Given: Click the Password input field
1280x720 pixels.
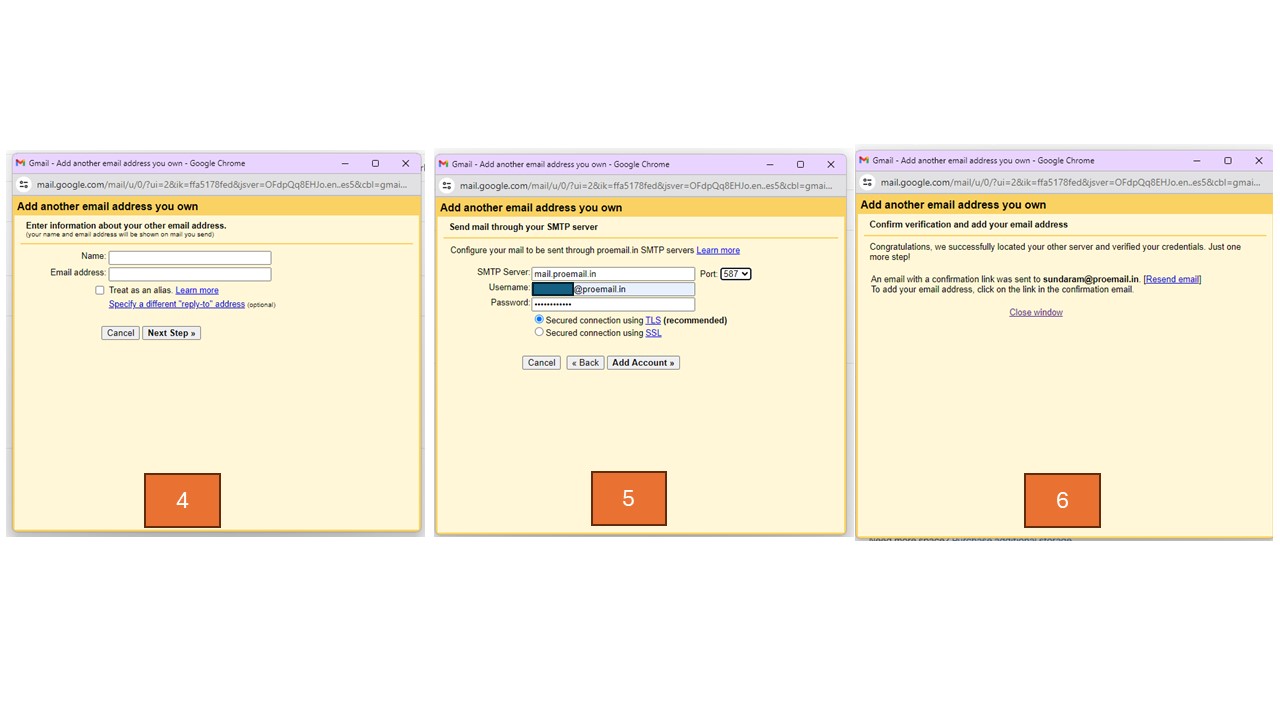Looking at the screenshot, I should (613, 304).
